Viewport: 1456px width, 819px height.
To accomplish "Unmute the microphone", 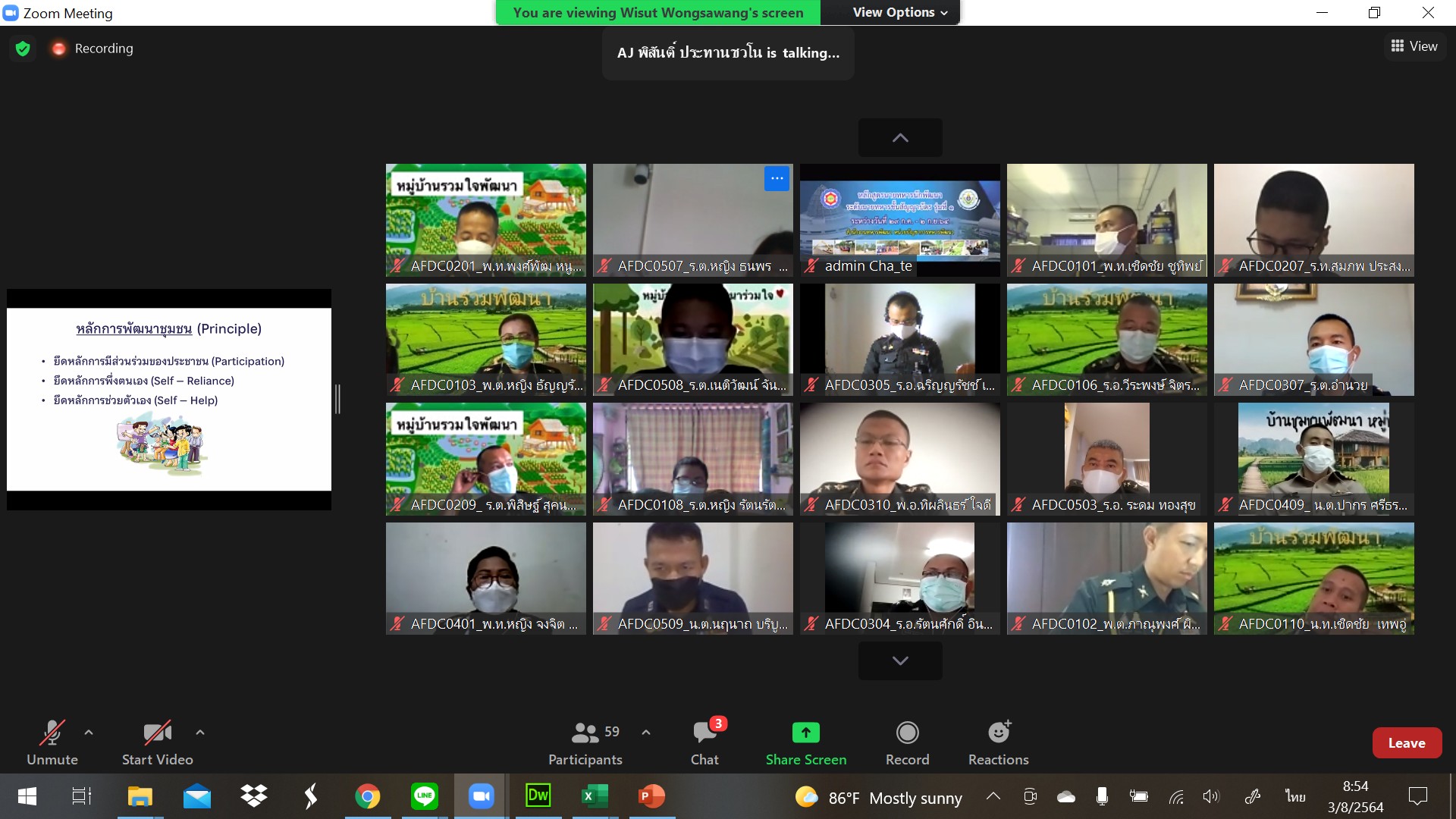I will [52, 743].
